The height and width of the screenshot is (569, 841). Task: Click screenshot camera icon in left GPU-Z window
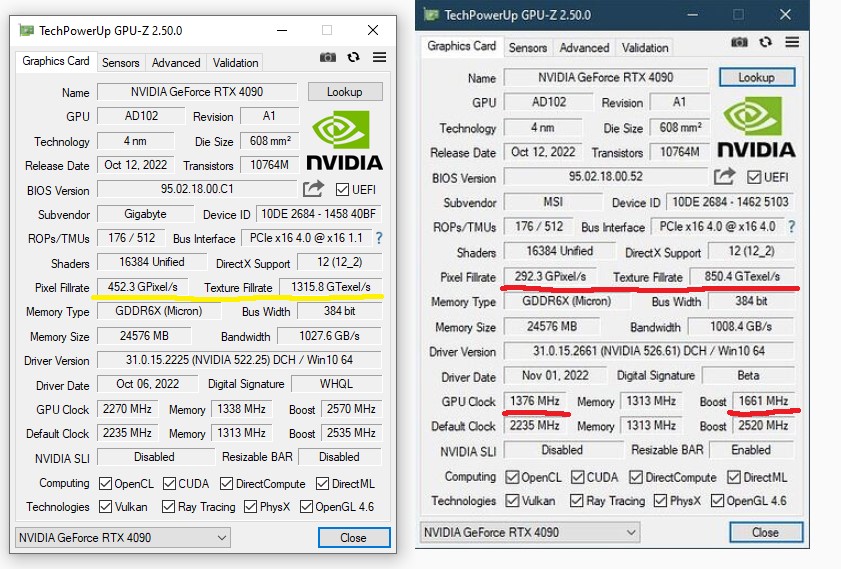(328, 57)
